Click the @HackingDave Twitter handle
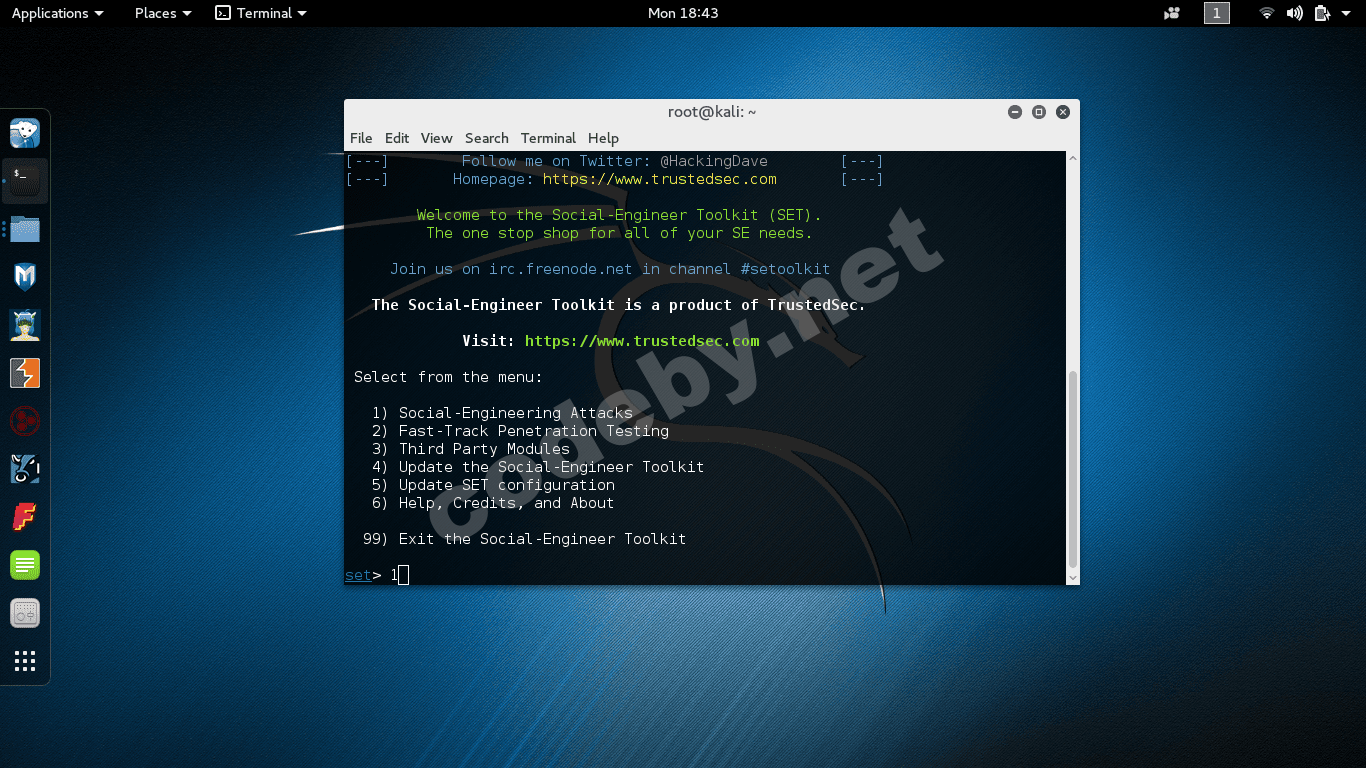The width and height of the screenshot is (1366, 768). 714,161
